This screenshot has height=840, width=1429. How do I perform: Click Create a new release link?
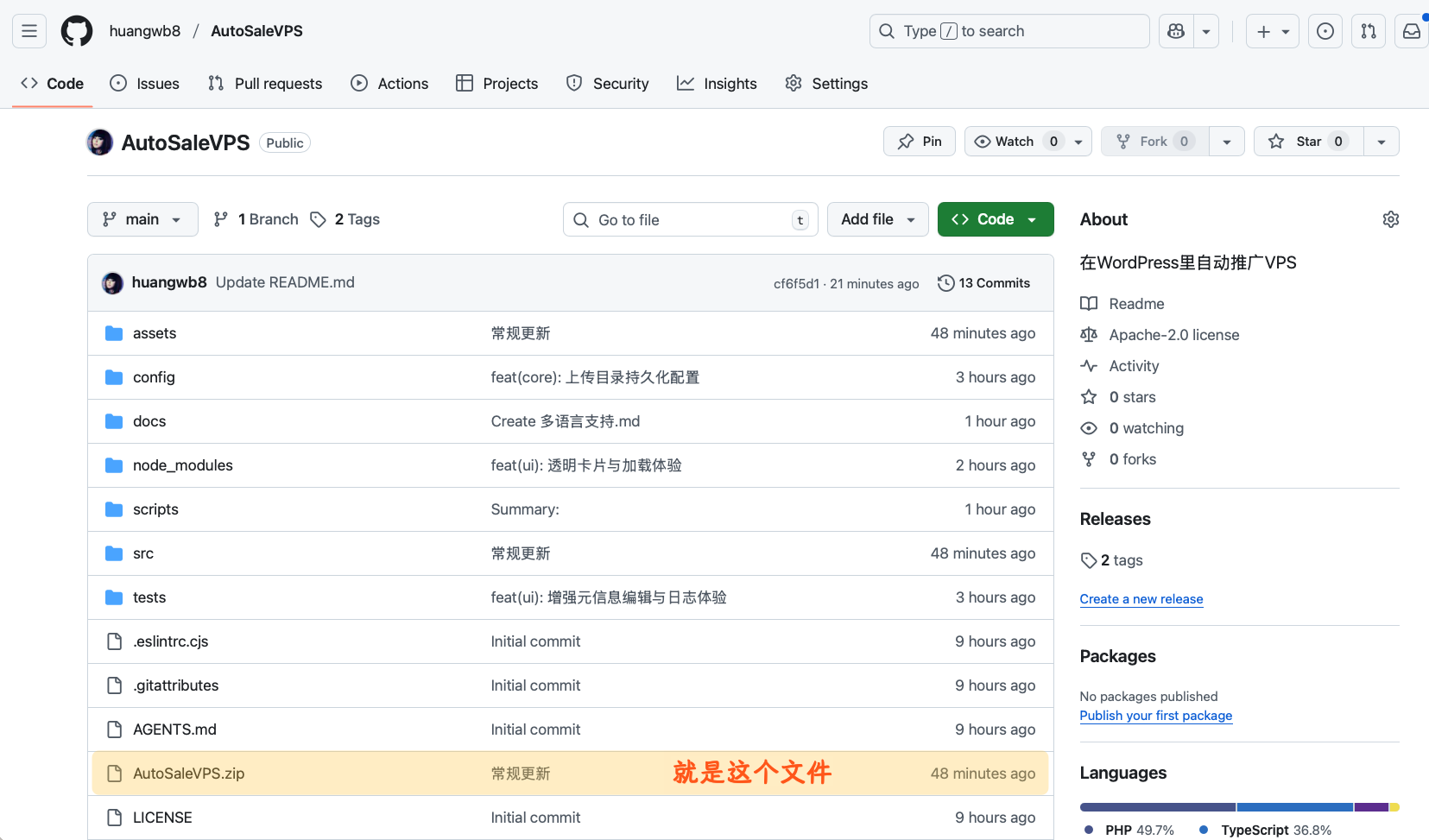pyautogui.click(x=1141, y=599)
